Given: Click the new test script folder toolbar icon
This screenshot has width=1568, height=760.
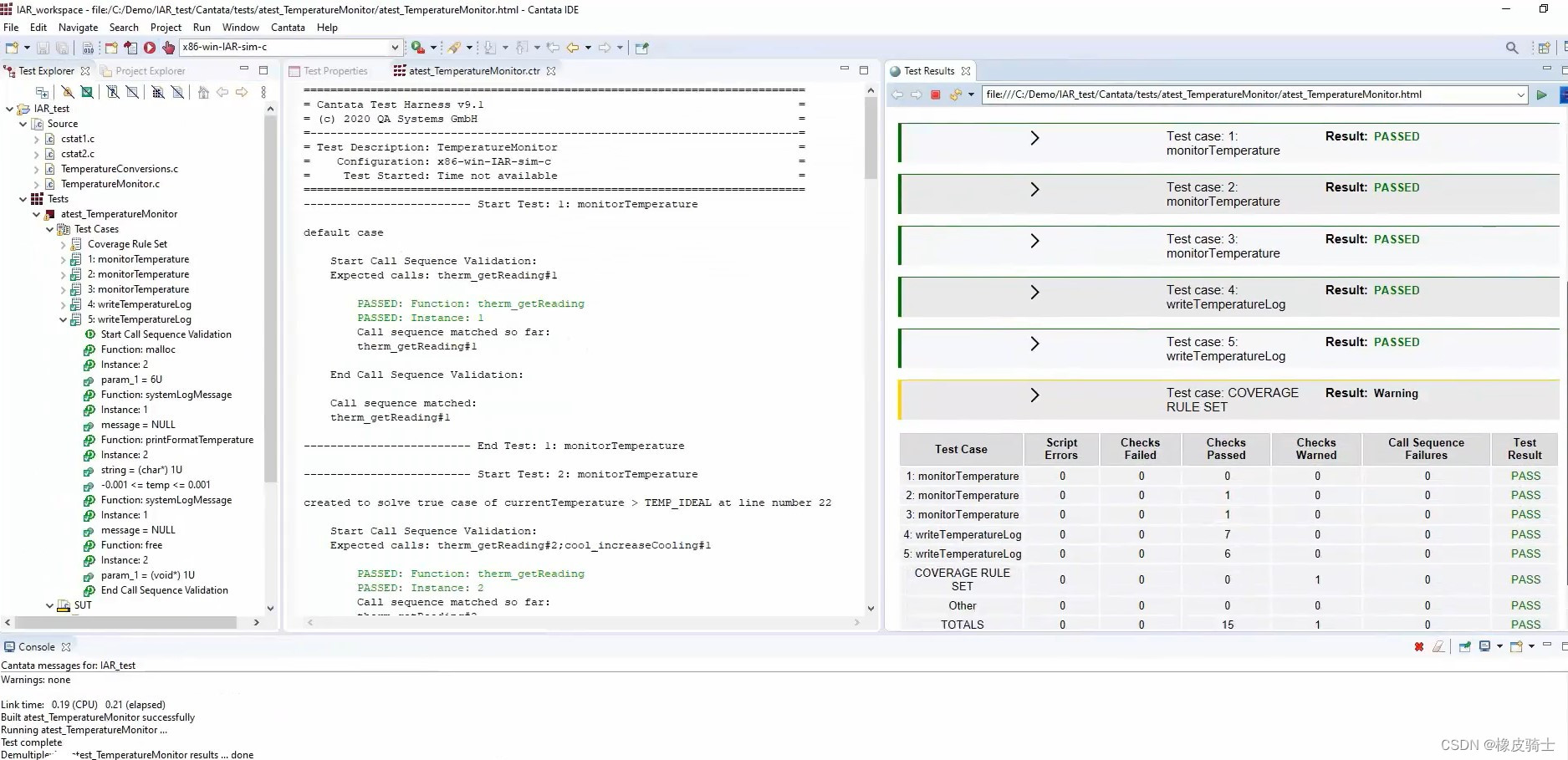Looking at the screenshot, I should point(110,48).
